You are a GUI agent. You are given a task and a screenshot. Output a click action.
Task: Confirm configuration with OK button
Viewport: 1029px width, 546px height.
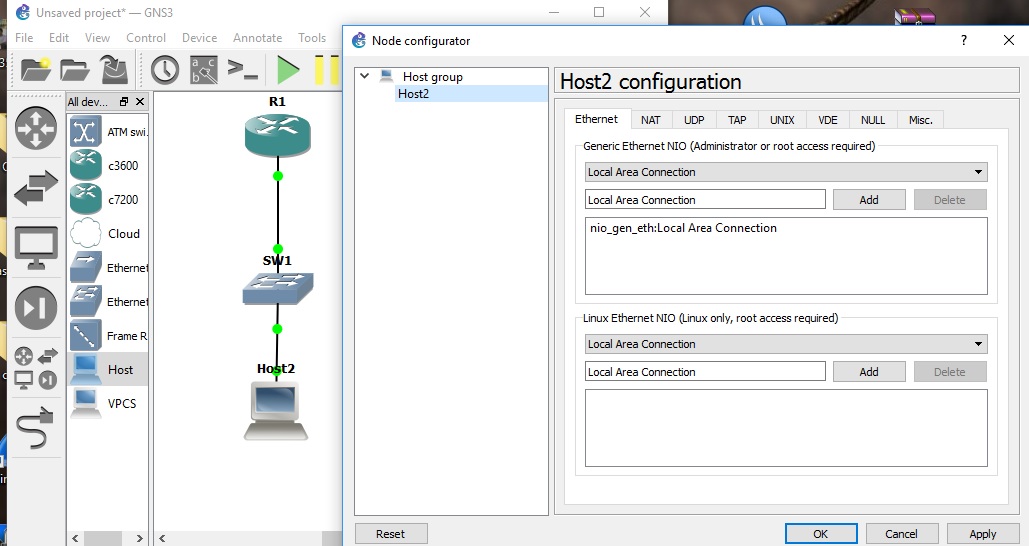coord(820,534)
